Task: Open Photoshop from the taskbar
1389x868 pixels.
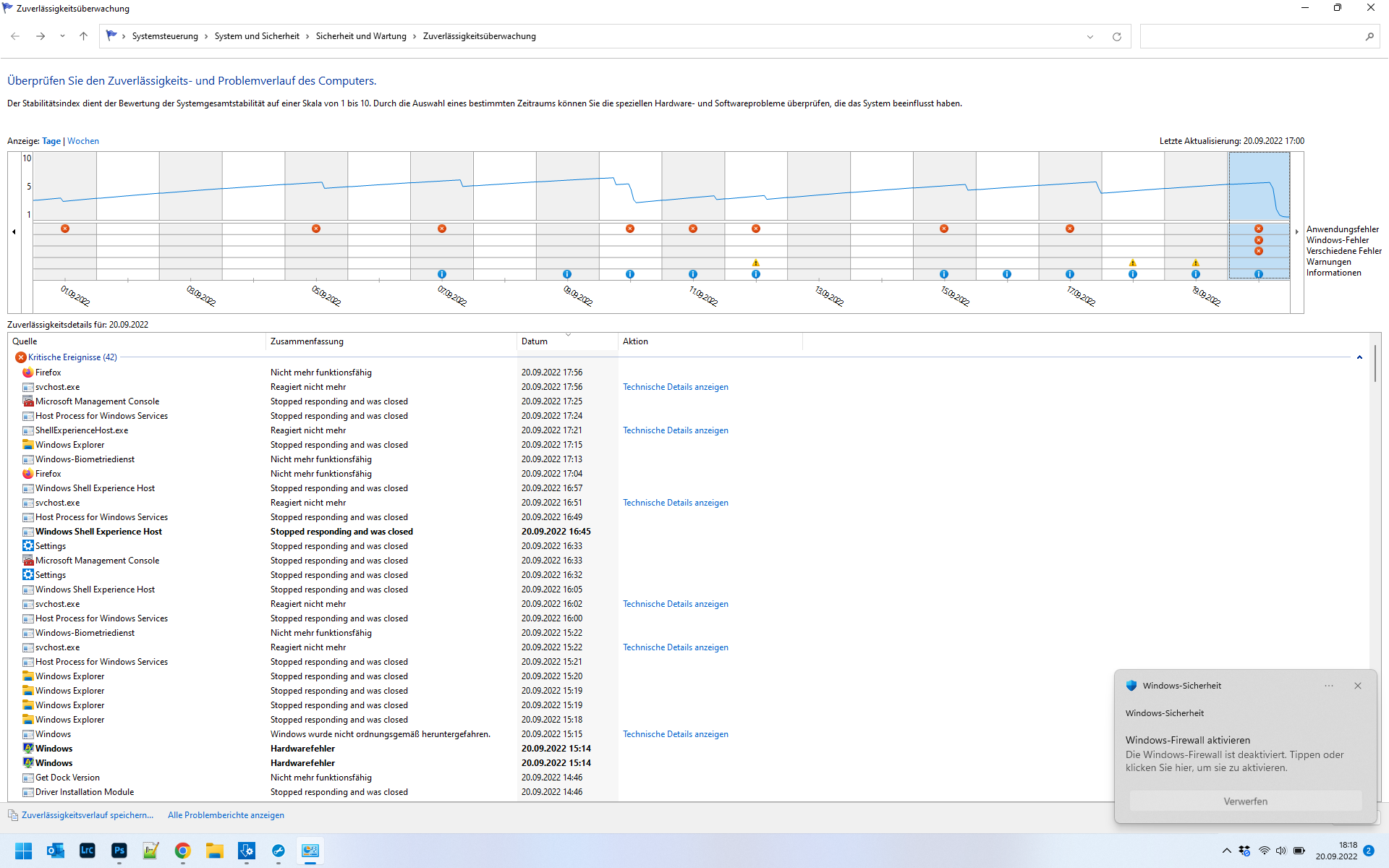Action: coord(119,851)
